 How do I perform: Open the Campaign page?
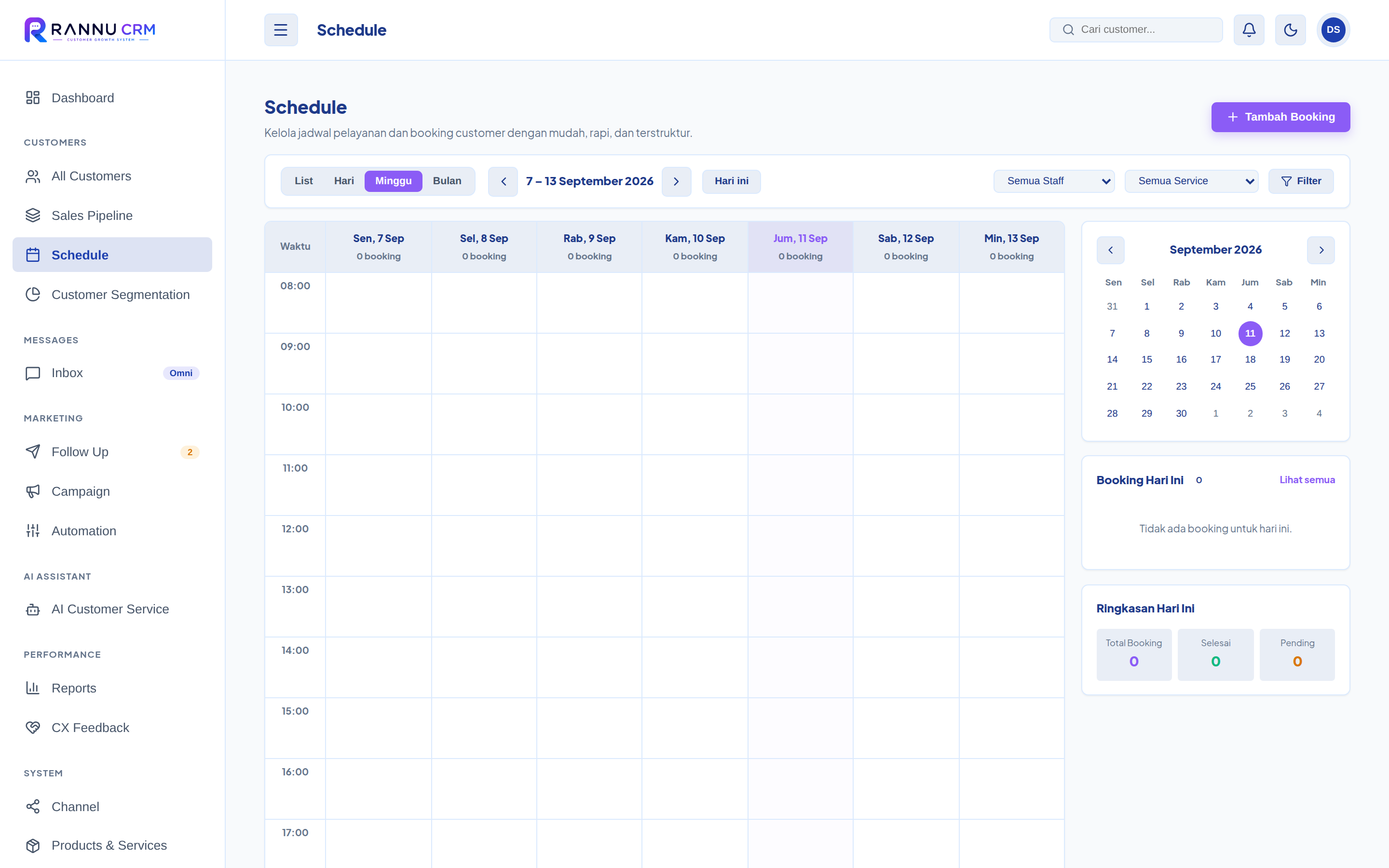click(112, 491)
